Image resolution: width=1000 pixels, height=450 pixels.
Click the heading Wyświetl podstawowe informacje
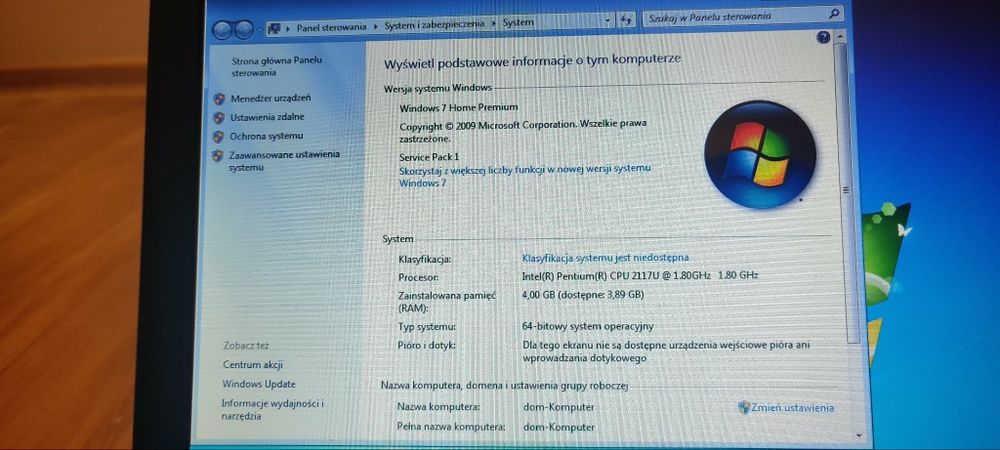(533, 61)
